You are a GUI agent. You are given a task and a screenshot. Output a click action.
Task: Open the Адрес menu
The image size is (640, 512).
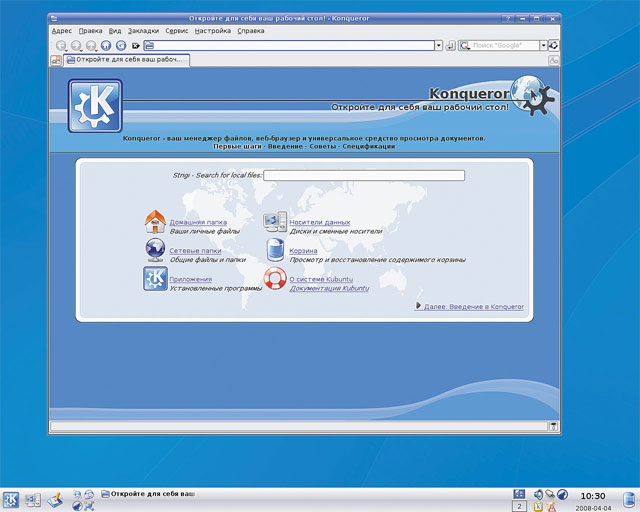[x=62, y=31]
